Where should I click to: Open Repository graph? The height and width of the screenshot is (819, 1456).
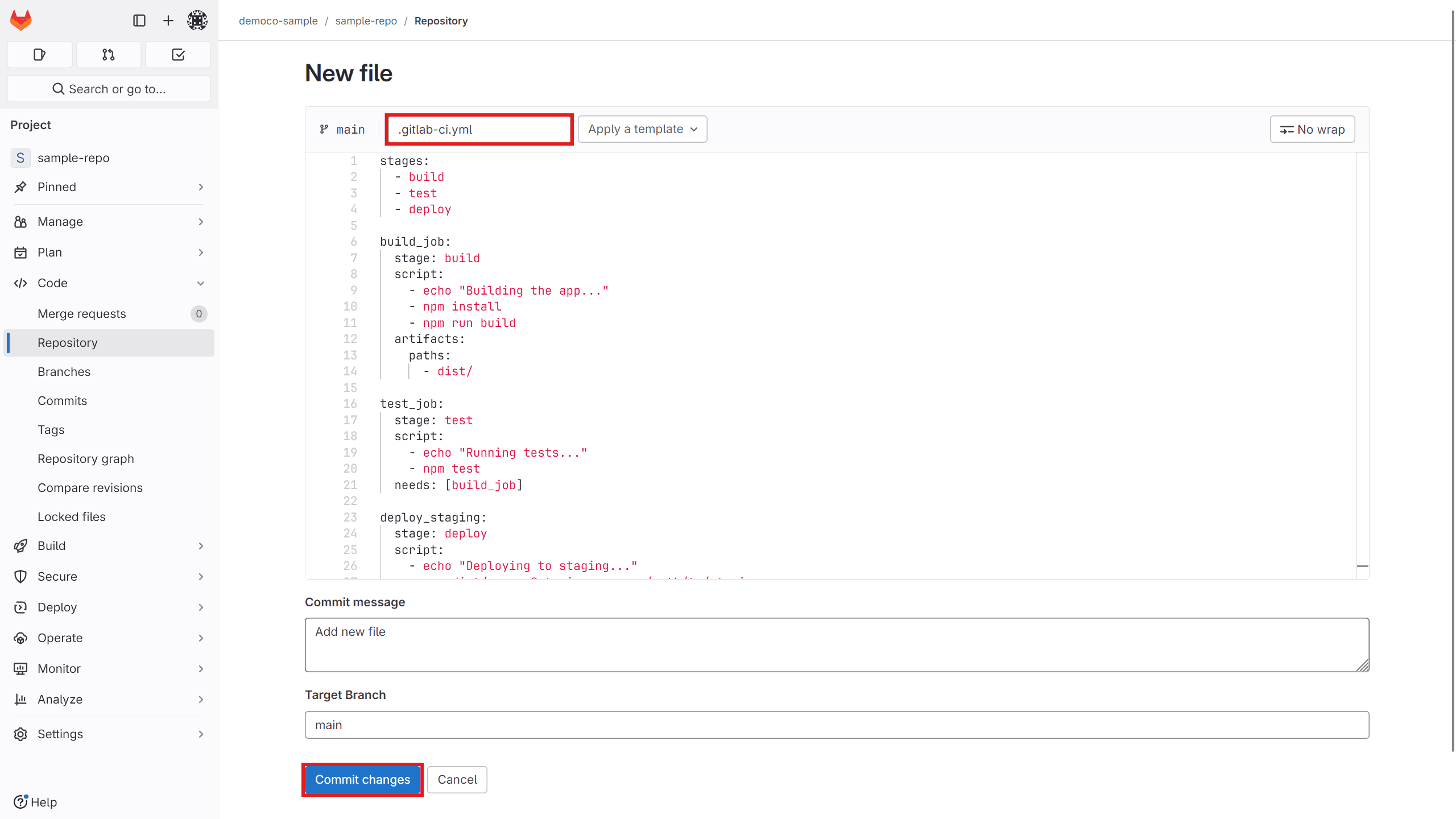click(x=109, y=458)
